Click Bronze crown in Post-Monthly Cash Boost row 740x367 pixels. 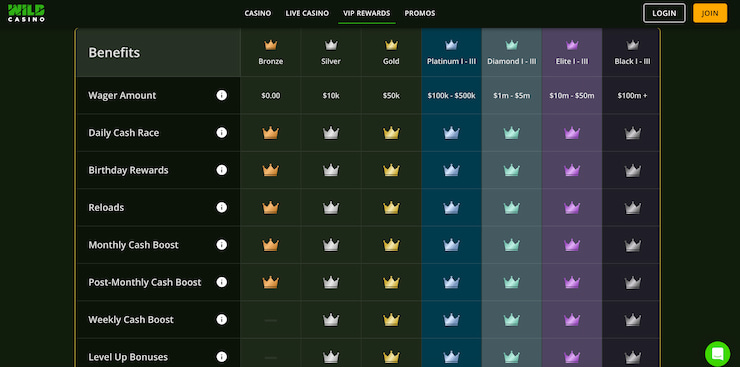pos(270,282)
